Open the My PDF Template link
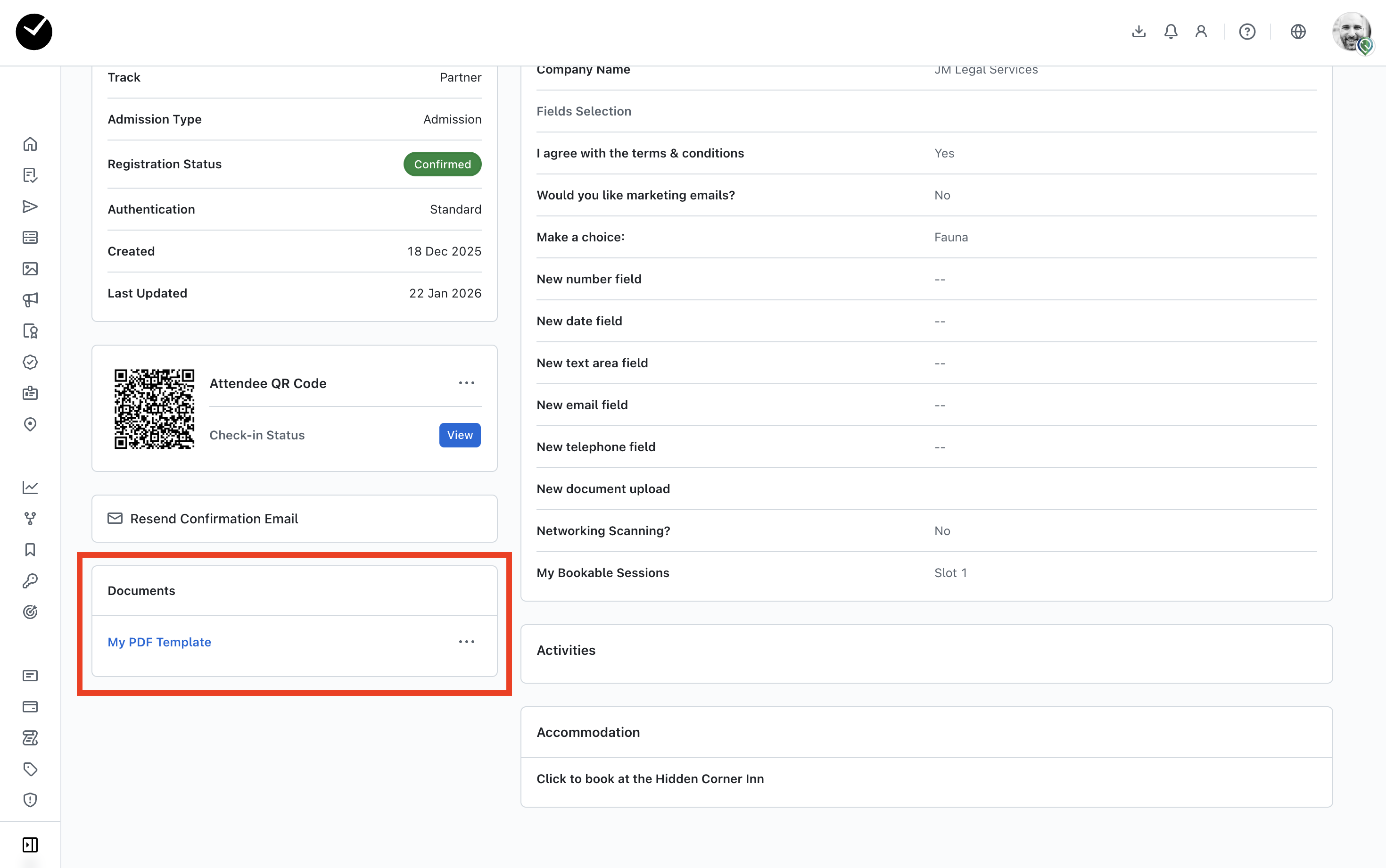Viewport: 1386px width, 868px height. click(x=159, y=642)
